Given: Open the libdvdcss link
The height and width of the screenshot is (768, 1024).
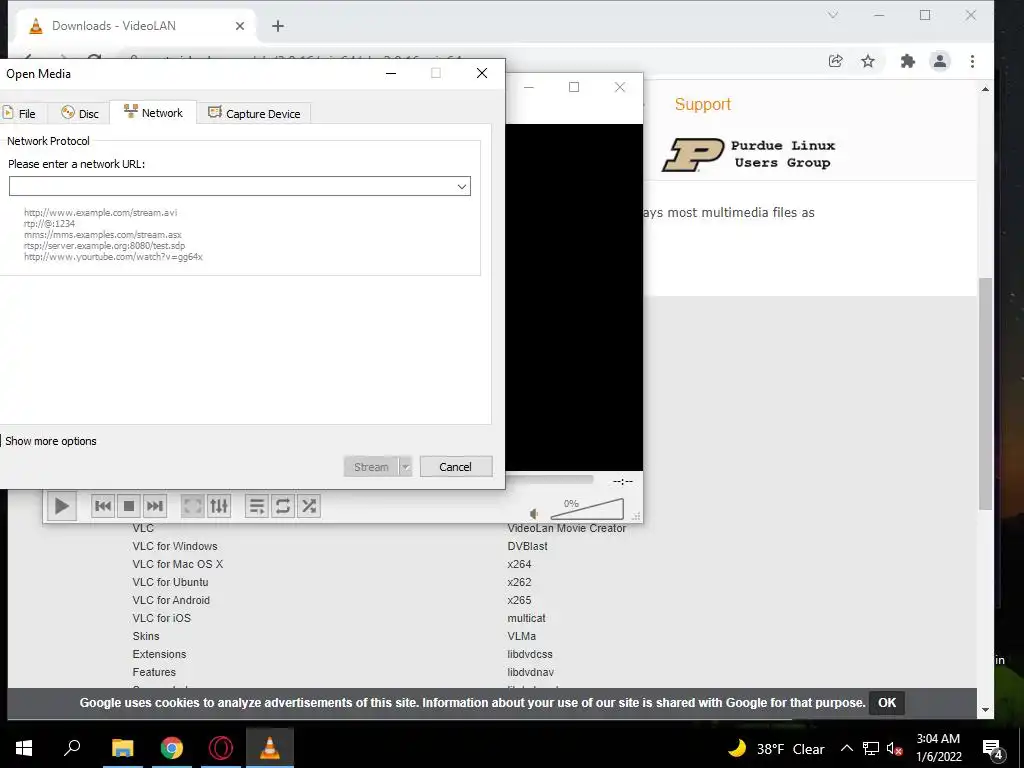Looking at the screenshot, I should (x=530, y=654).
